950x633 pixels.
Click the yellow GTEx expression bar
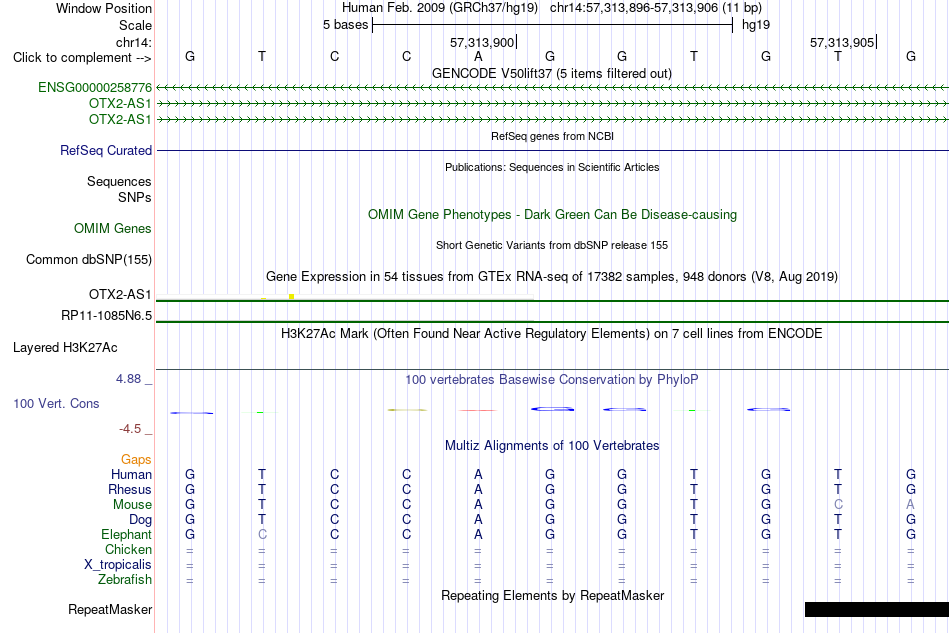coord(291,297)
